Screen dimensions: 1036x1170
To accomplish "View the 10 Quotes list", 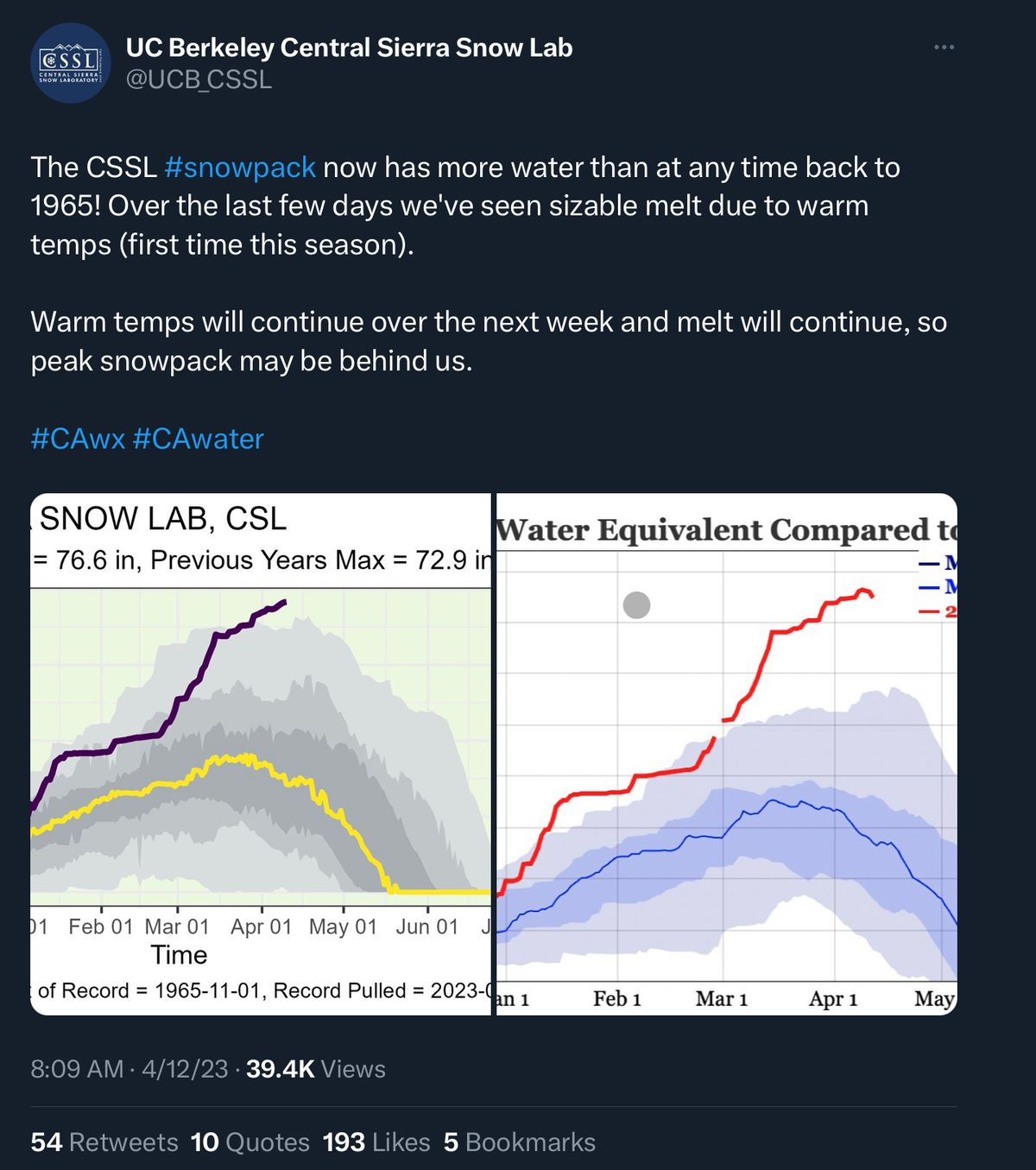I will (250, 1142).
